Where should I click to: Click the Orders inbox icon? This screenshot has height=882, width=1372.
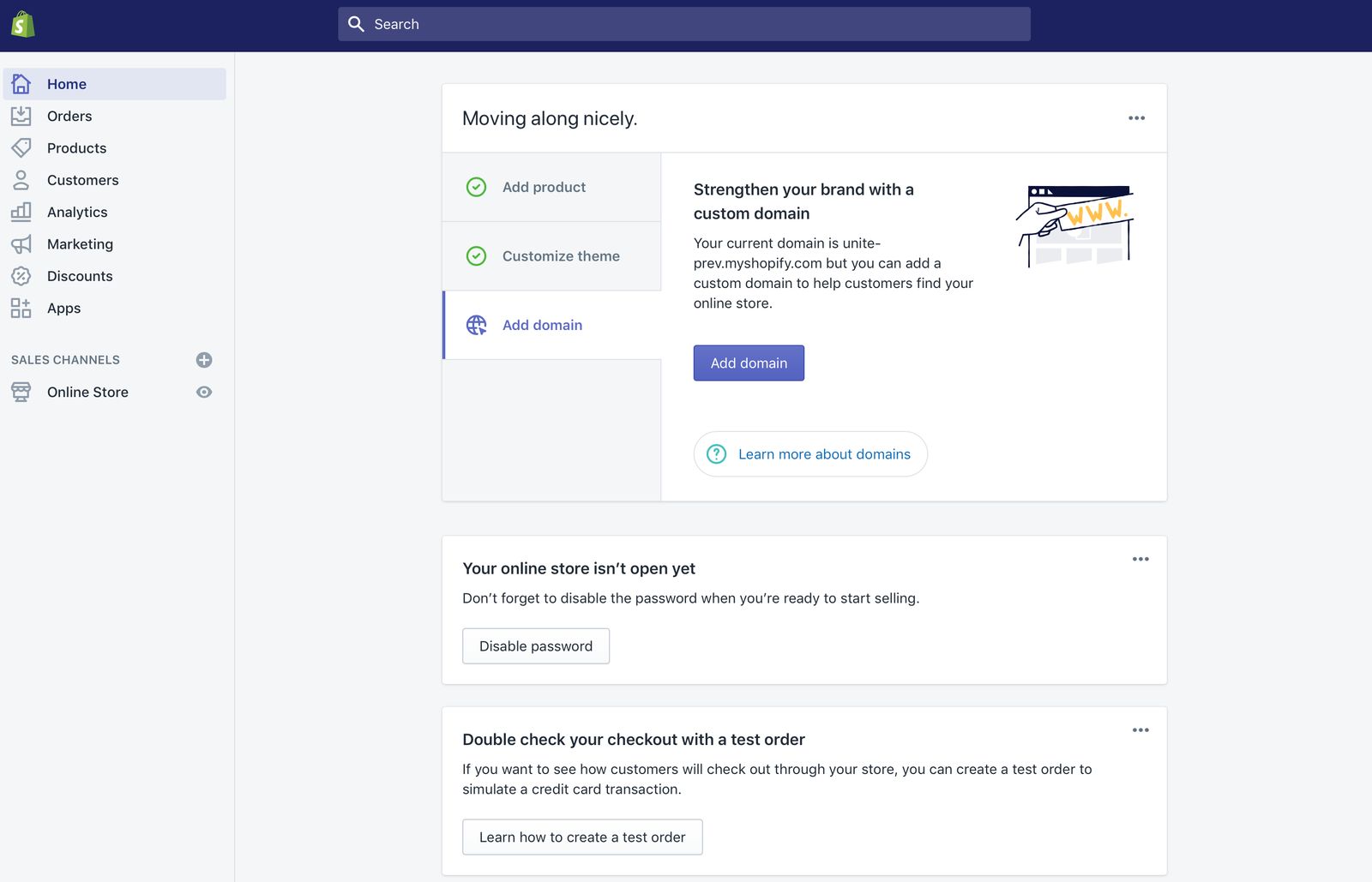click(x=21, y=116)
